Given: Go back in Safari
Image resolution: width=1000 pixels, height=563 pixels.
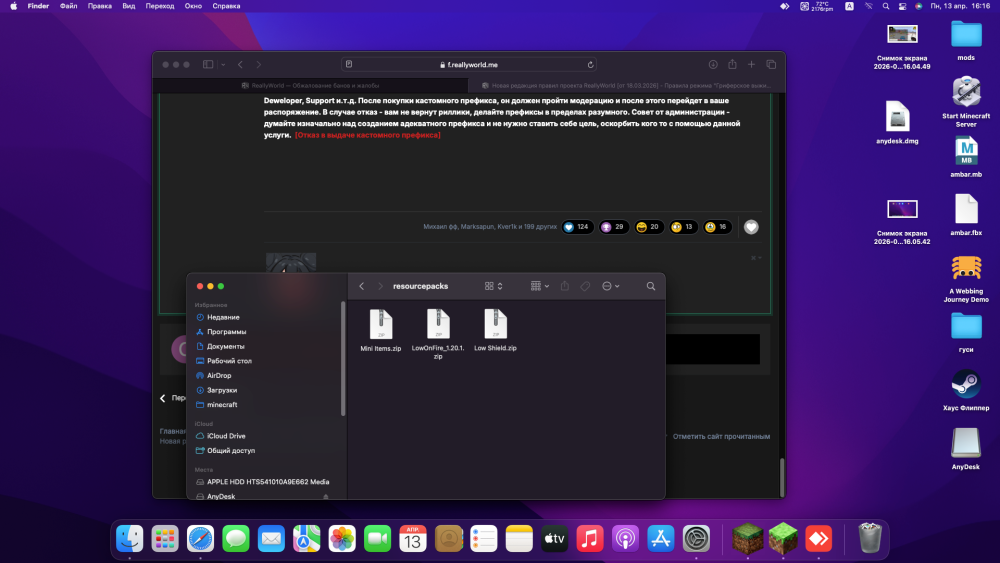Looking at the screenshot, I should pos(240,64).
